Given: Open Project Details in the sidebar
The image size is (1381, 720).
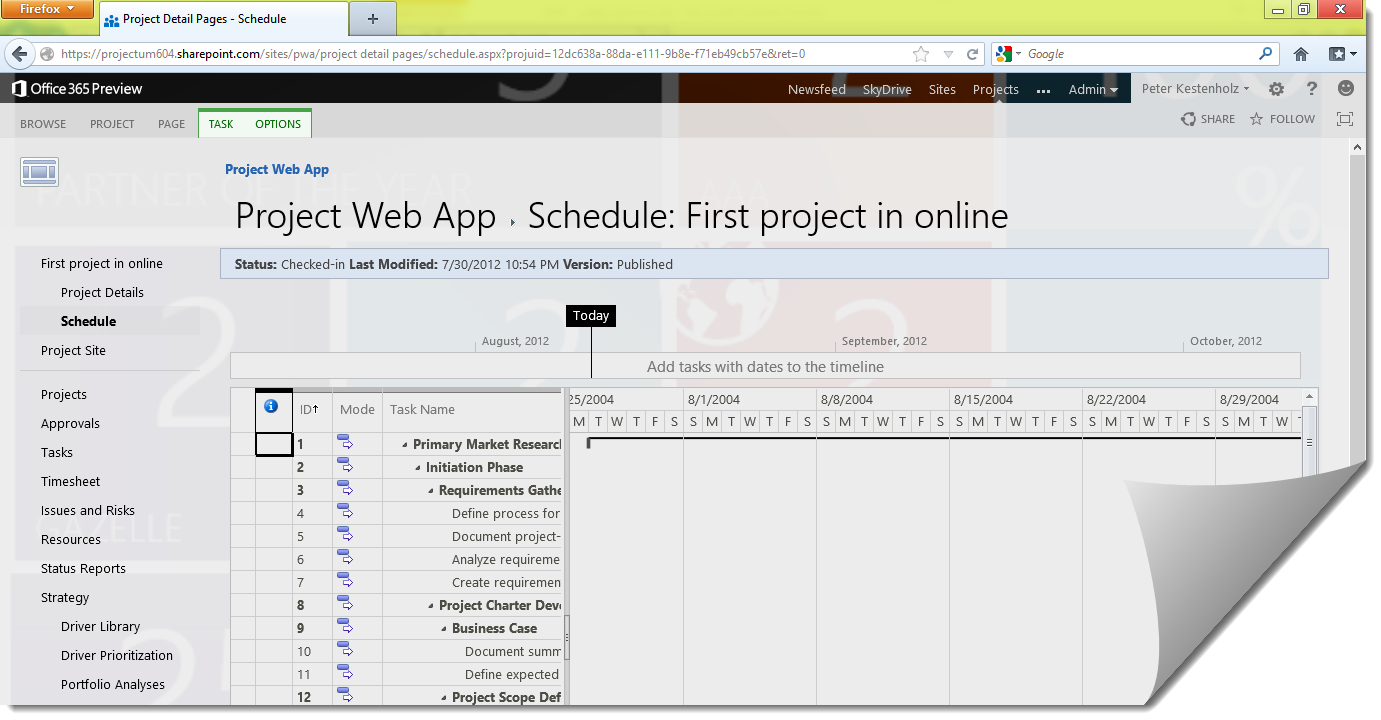Looking at the screenshot, I should click(102, 292).
